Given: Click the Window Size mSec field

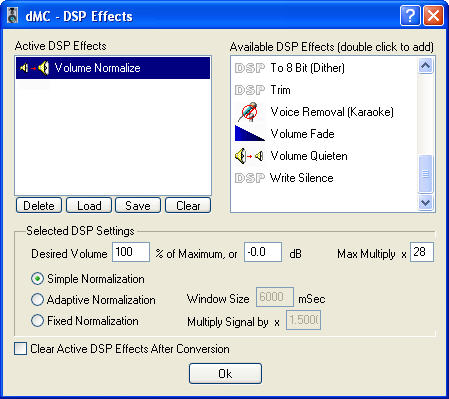Looking at the screenshot, I should 275,297.
